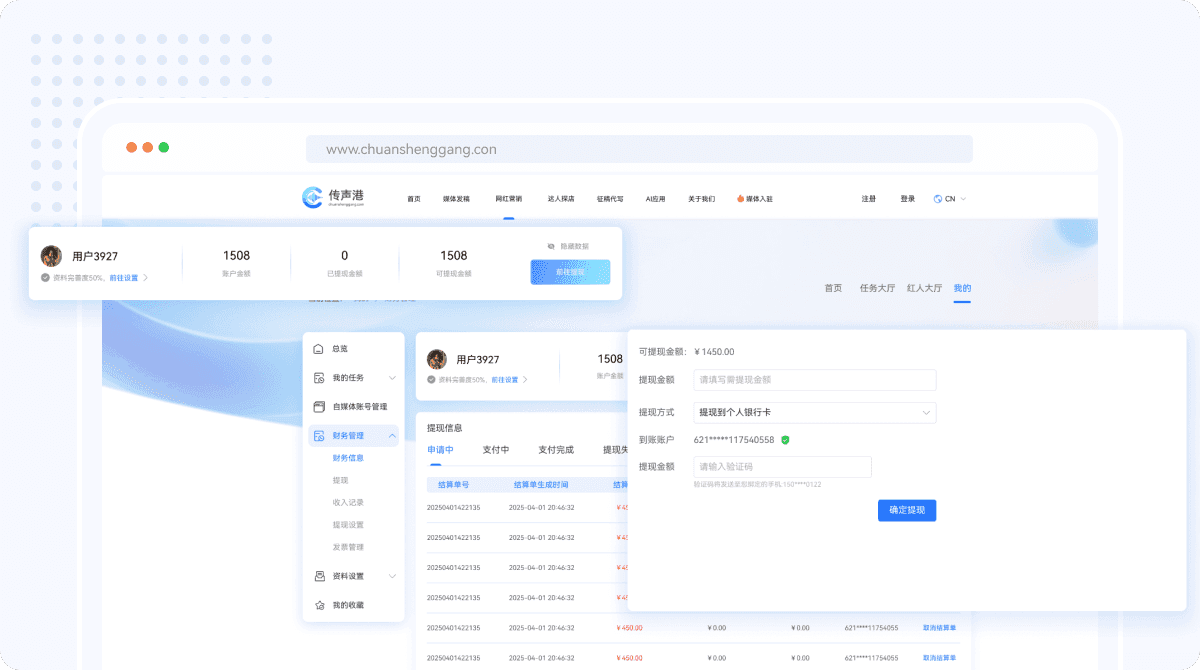Click the 自媒体账号管理 sidebar icon
This screenshot has width=1200, height=670.
pyautogui.click(x=319, y=407)
